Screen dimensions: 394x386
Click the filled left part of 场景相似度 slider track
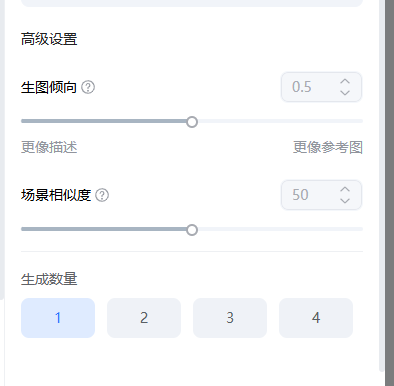[x=104, y=229]
